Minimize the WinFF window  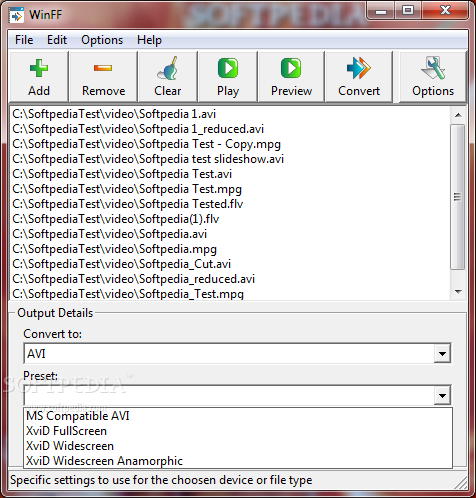pyautogui.click(x=381, y=11)
